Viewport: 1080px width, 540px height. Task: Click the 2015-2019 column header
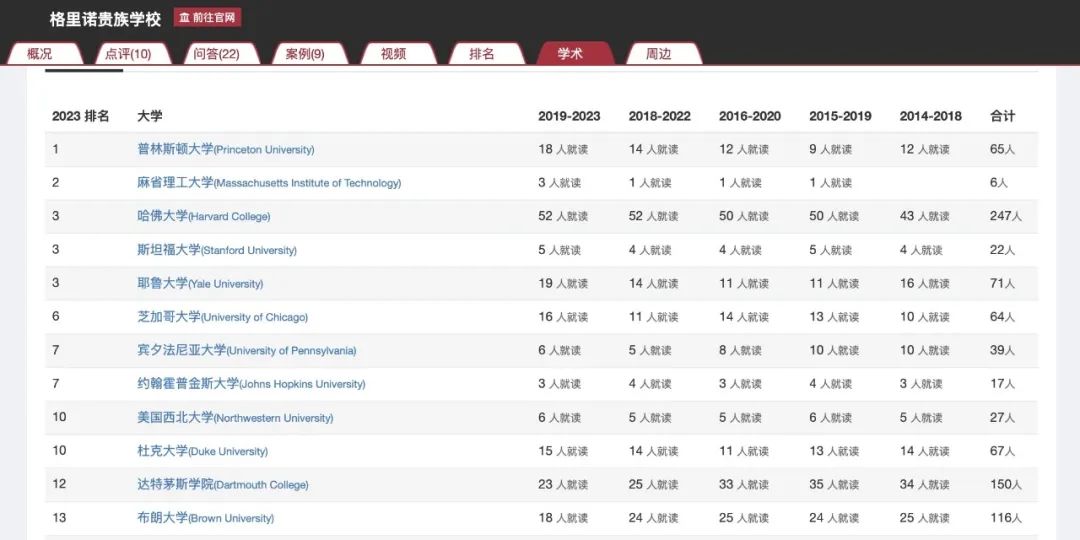point(840,116)
